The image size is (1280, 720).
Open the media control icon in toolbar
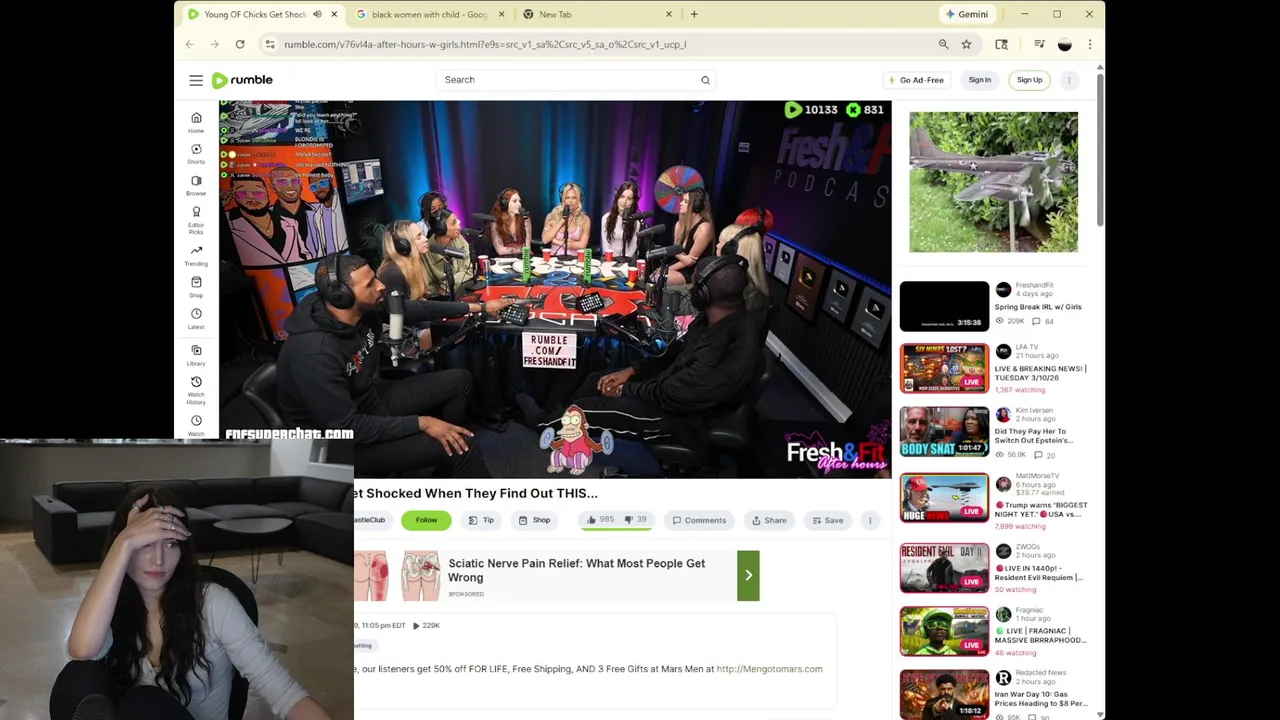click(x=1039, y=44)
